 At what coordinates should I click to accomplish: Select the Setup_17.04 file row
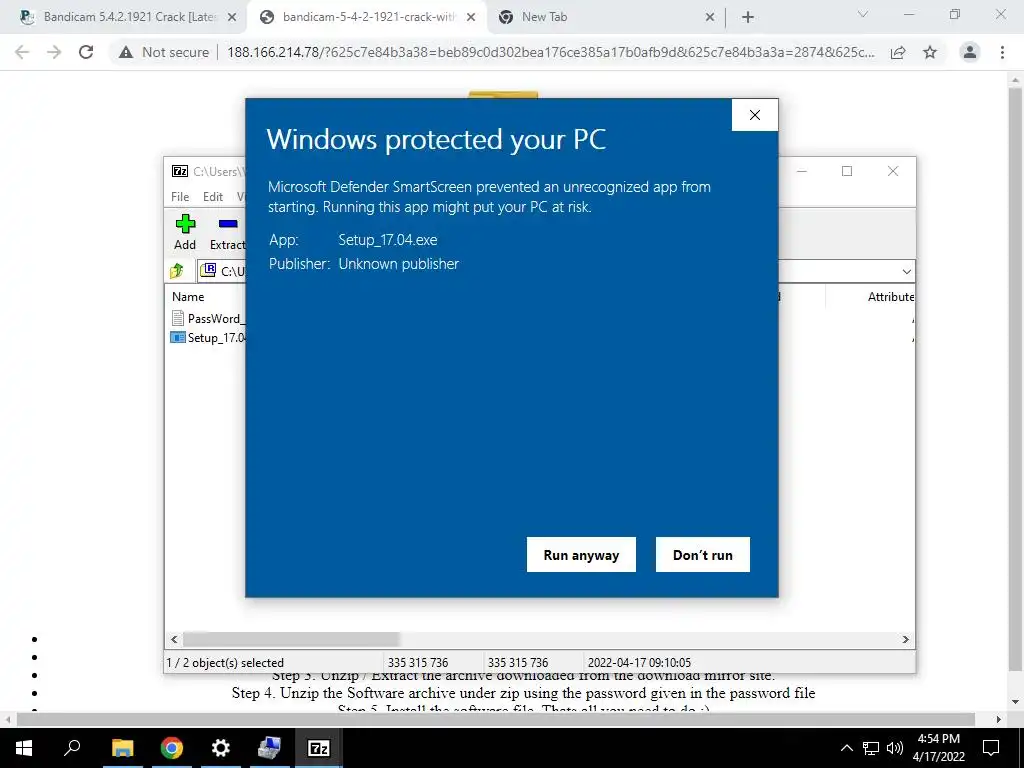click(208, 338)
